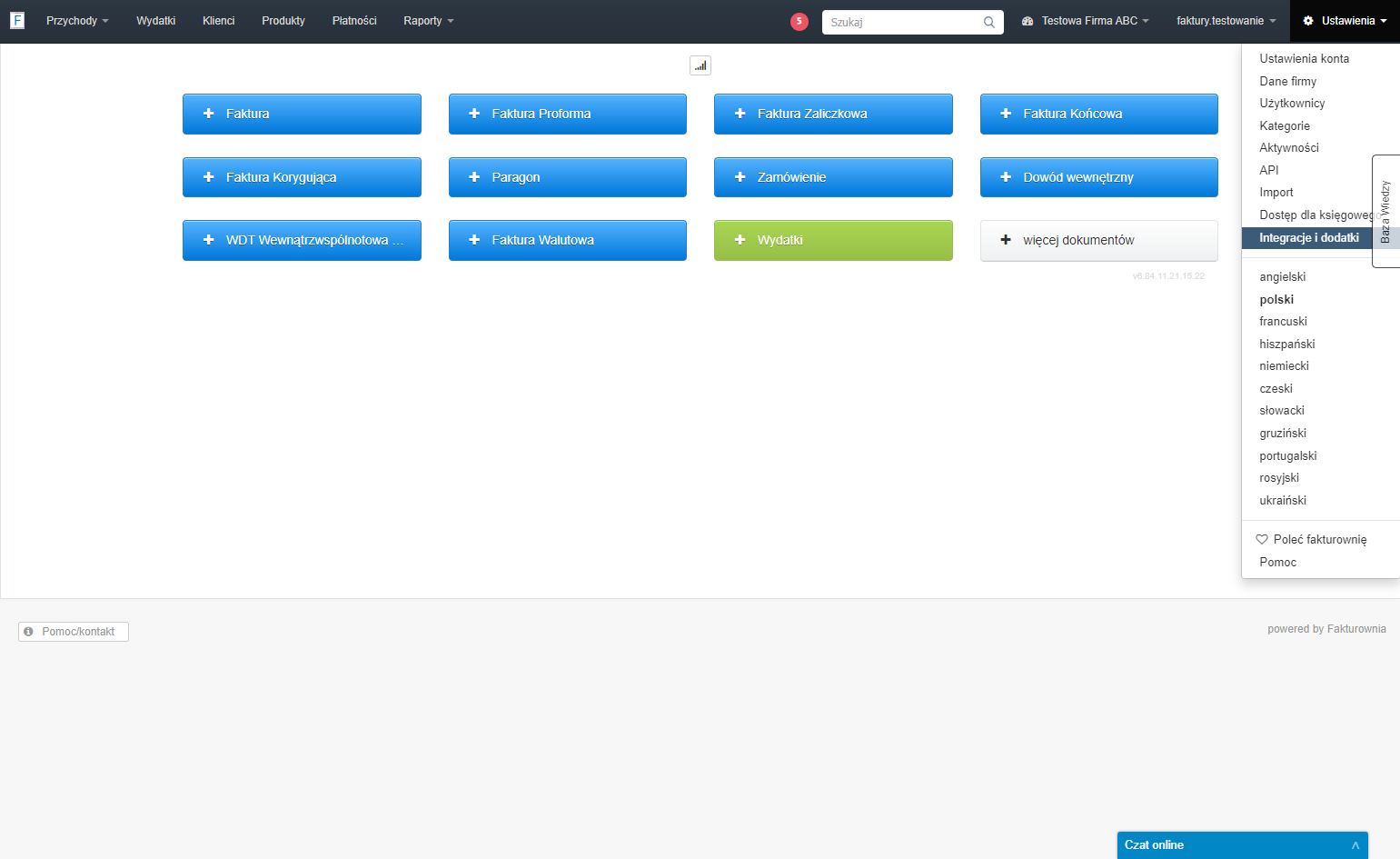Click the plus icon on więcej dokumentów
1400x859 pixels.
(x=1006, y=240)
